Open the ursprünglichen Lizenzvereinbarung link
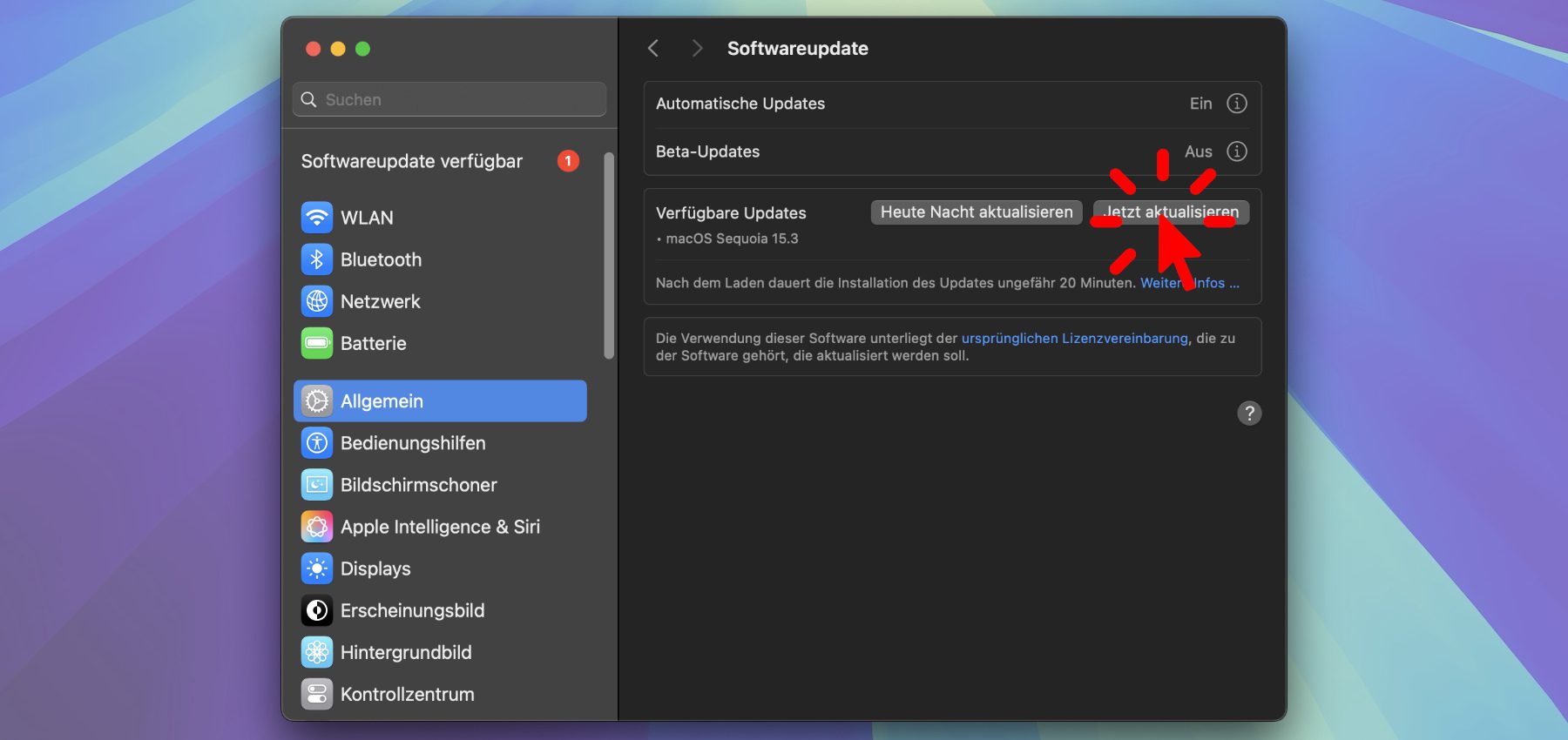 1074,339
